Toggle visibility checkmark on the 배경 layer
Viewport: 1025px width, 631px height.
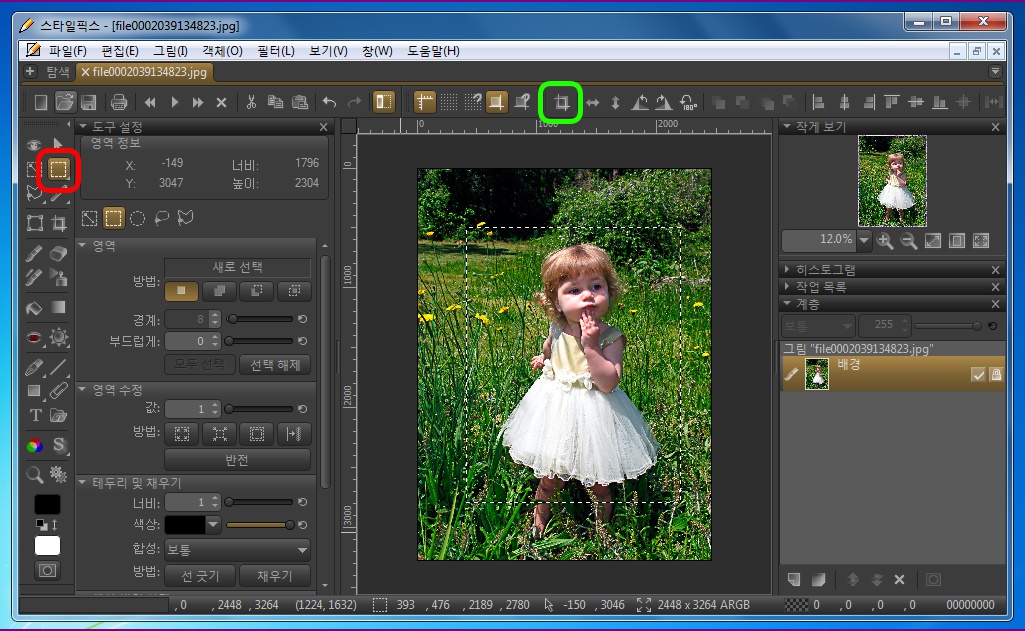click(x=978, y=375)
